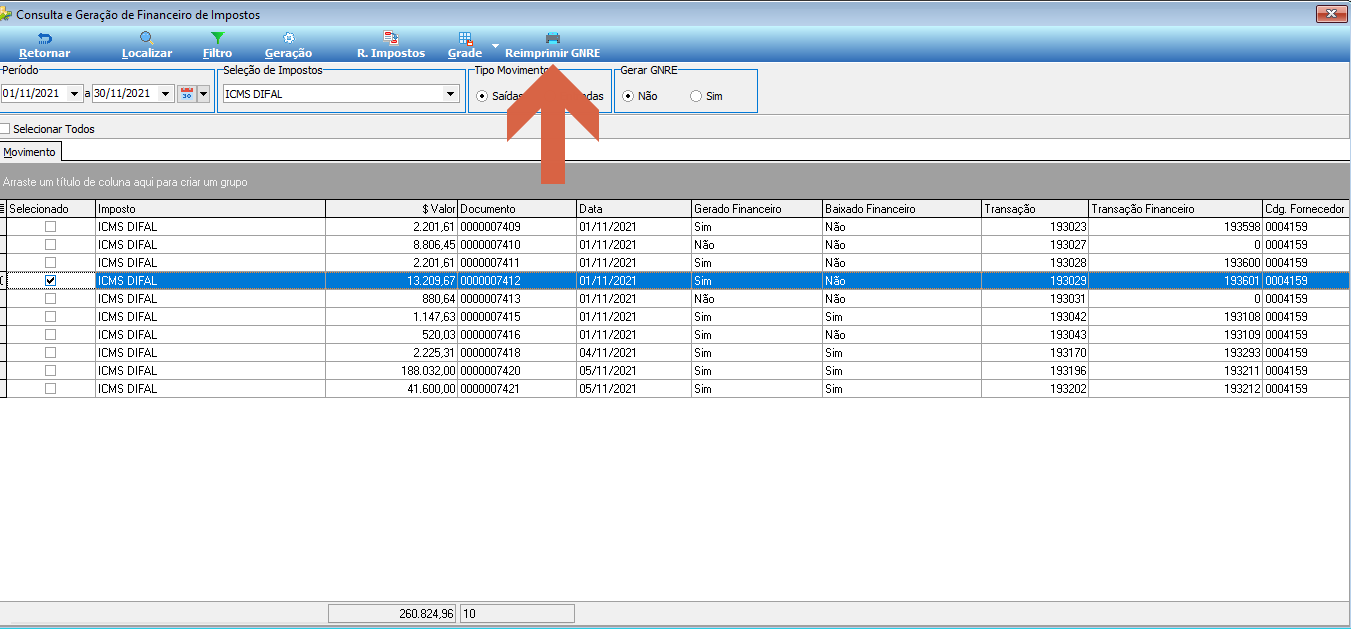
Task: Select the Saídas radio button
Action: [482, 96]
